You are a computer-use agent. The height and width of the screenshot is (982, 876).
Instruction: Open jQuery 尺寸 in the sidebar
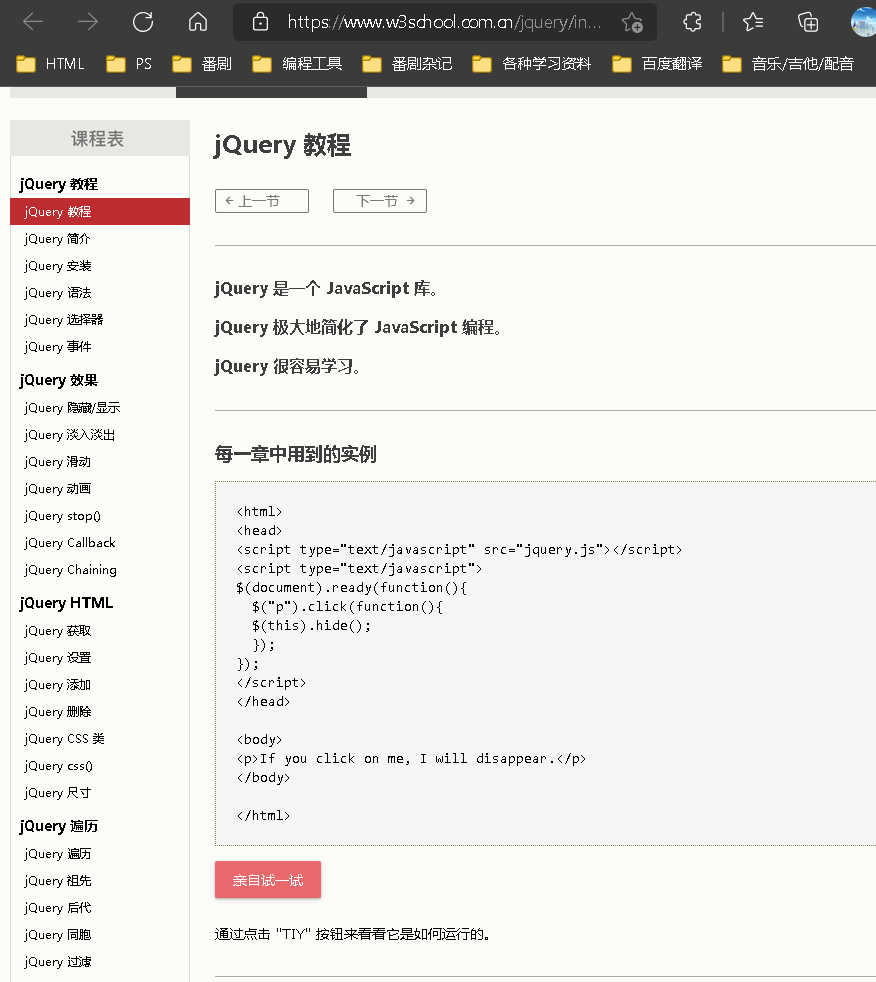tap(58, 792)
